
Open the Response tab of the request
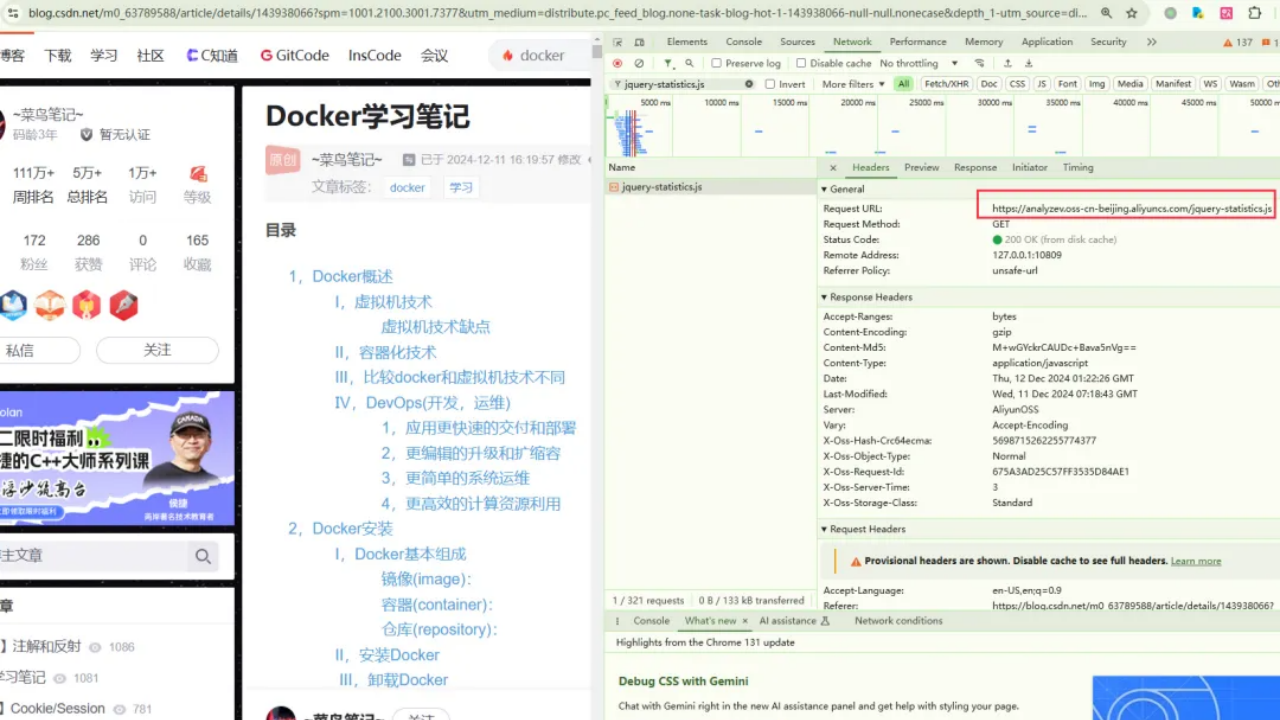coord(975,167)
